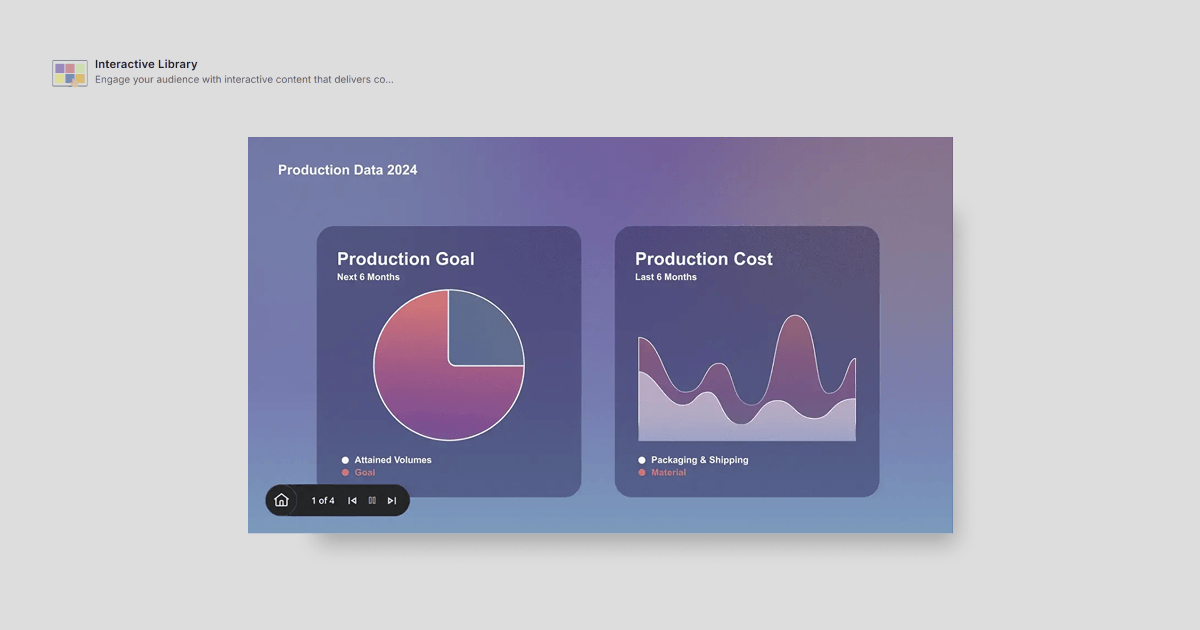The height and width of the screenshot is (630, 1200).
Task: Click the Interactive Library title
Action: [146, 64]
